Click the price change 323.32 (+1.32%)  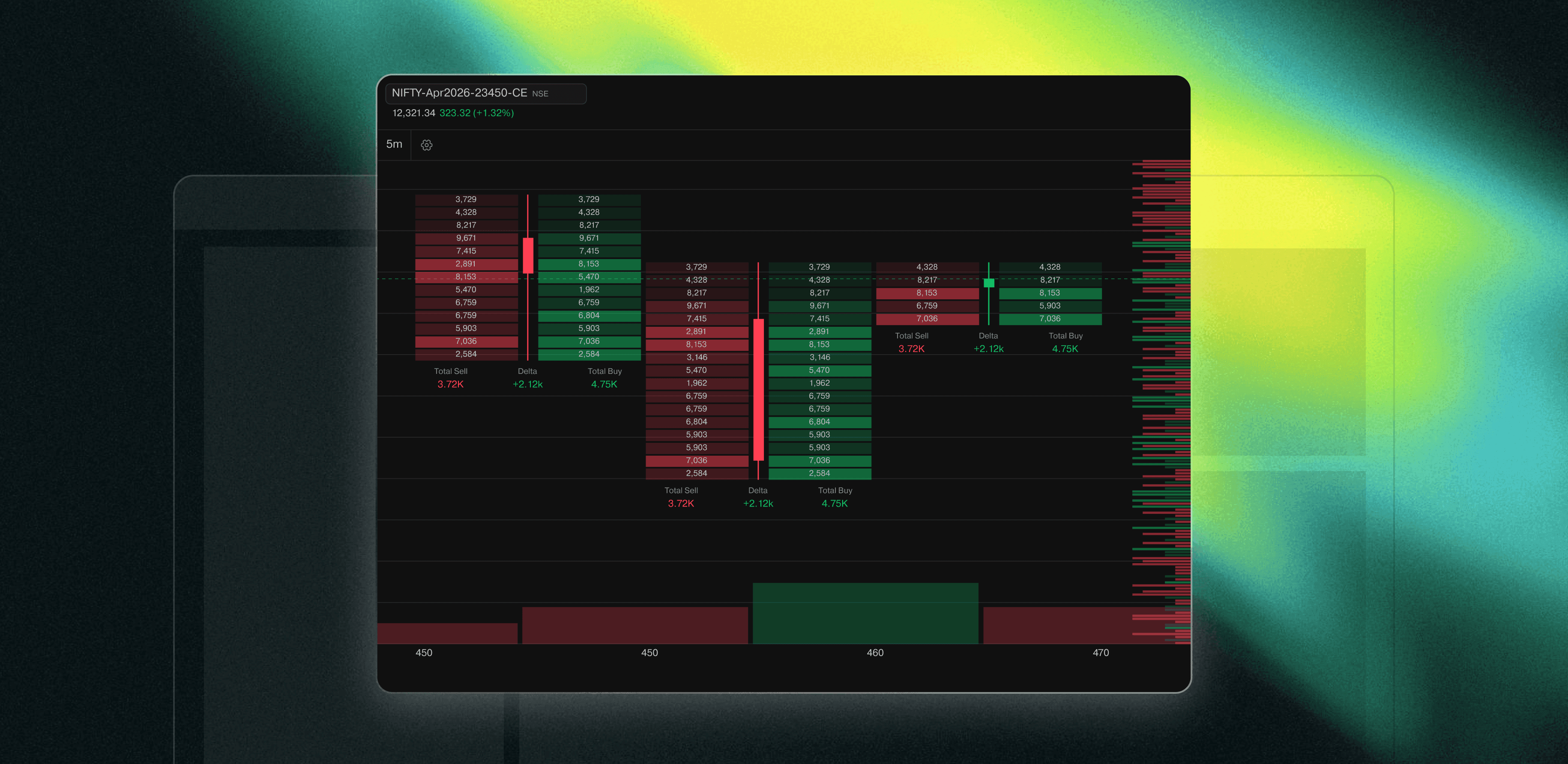pos(476,113)
